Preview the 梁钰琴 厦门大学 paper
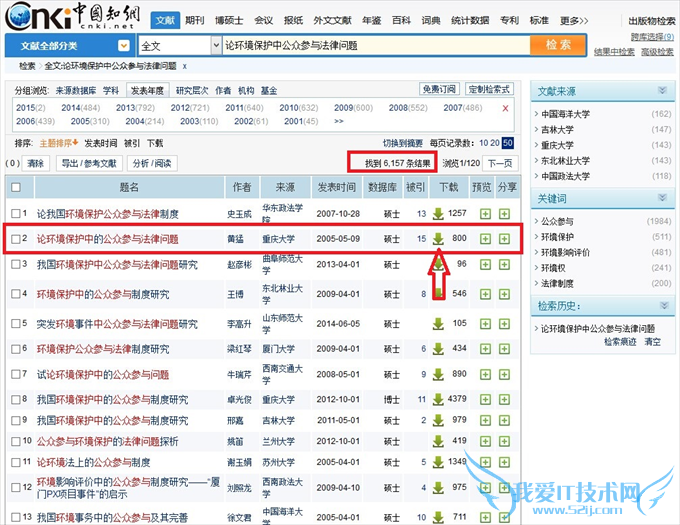Image resolution: width=680 pixels, height=525 pixels. (x=485, y=349)
